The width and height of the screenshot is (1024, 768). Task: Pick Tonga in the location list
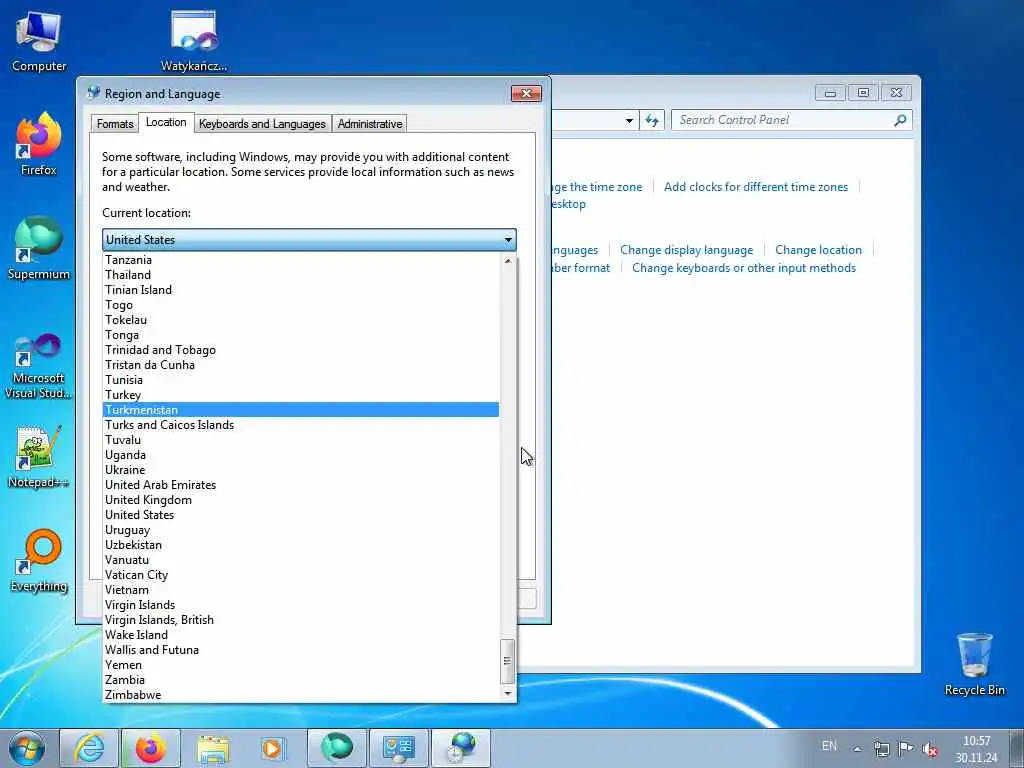pyautogui.click(x=301, y=335)
